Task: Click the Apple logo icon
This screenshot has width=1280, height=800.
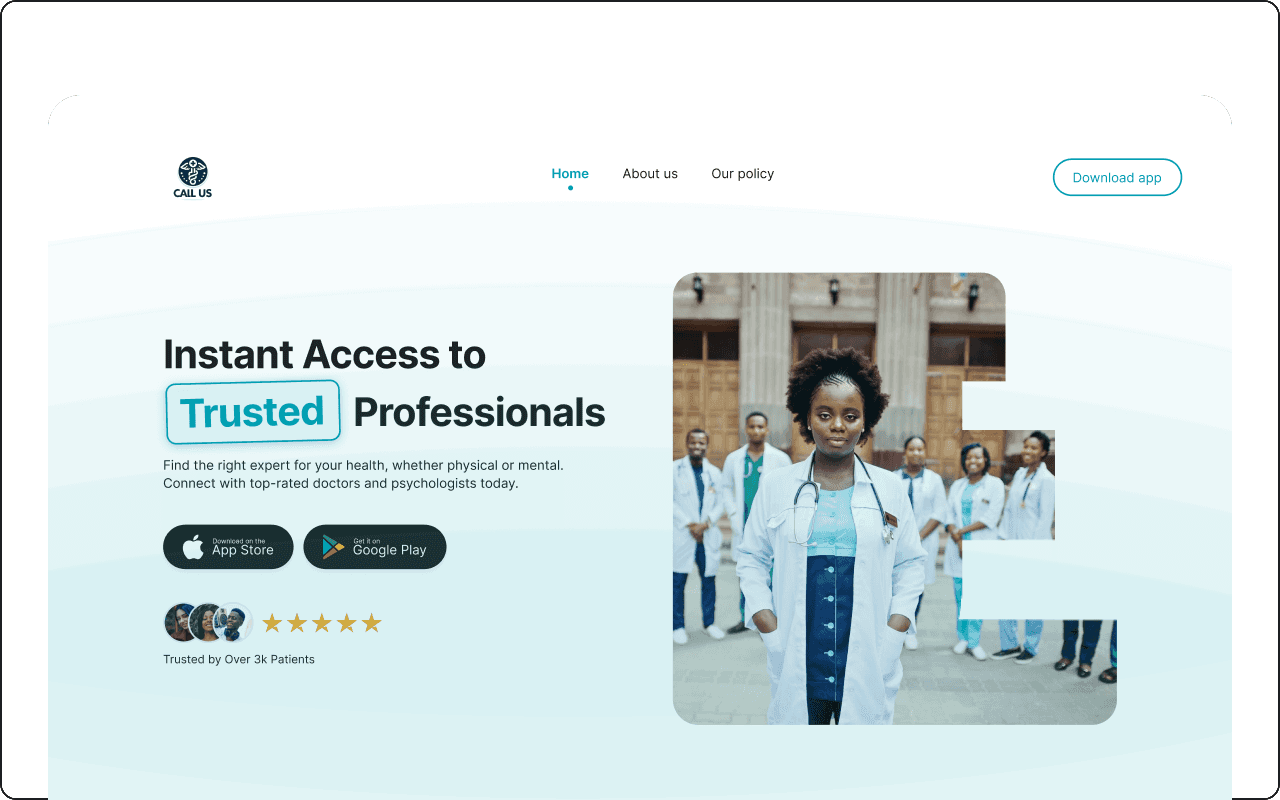Action: [193, 547]
